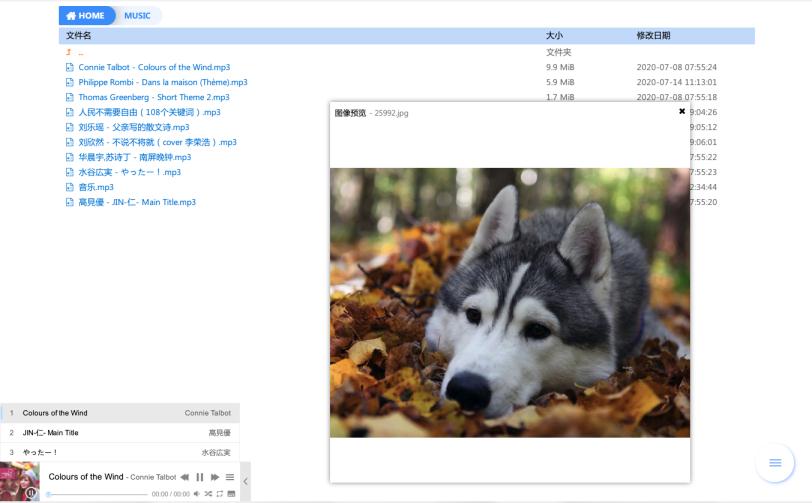The image size is (812, 503).
Task: Click the 音乐.mp3 file icon
Action: [70, 187]
